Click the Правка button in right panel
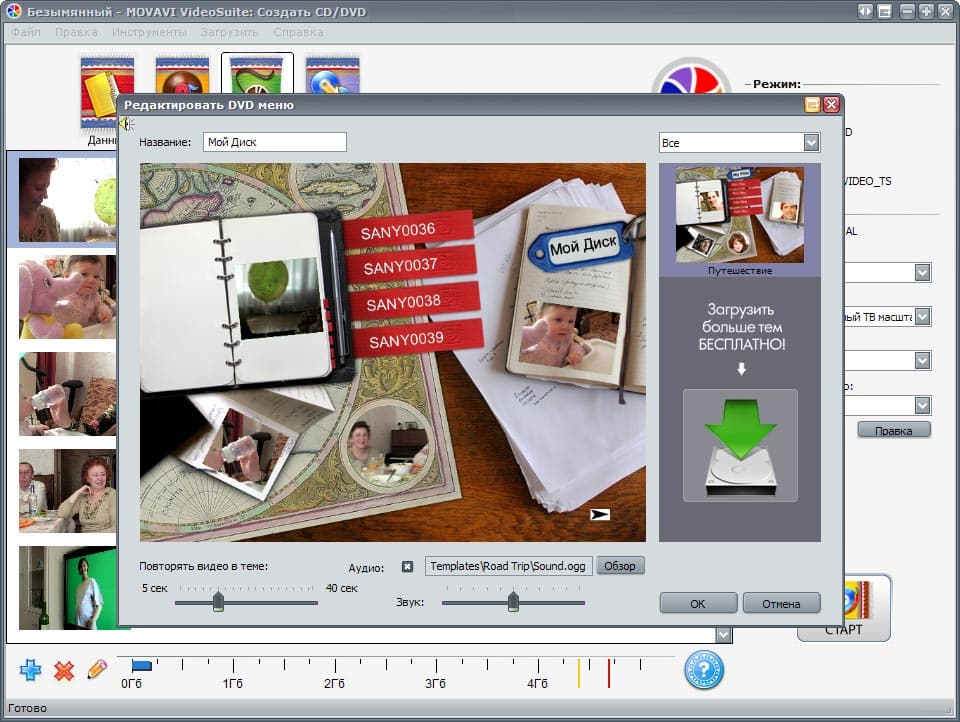The height and width of the screenshot is (722, 960). pyautogui.click(x=893, y=431)
